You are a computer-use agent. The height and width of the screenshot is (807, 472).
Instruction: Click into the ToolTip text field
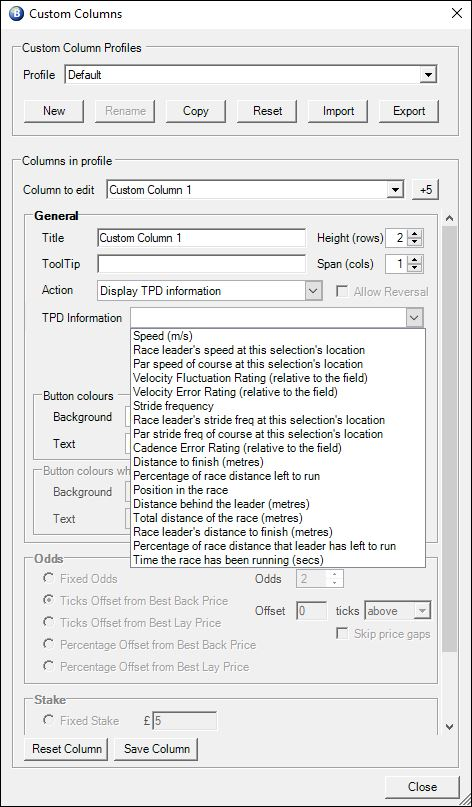pos(201,264)
